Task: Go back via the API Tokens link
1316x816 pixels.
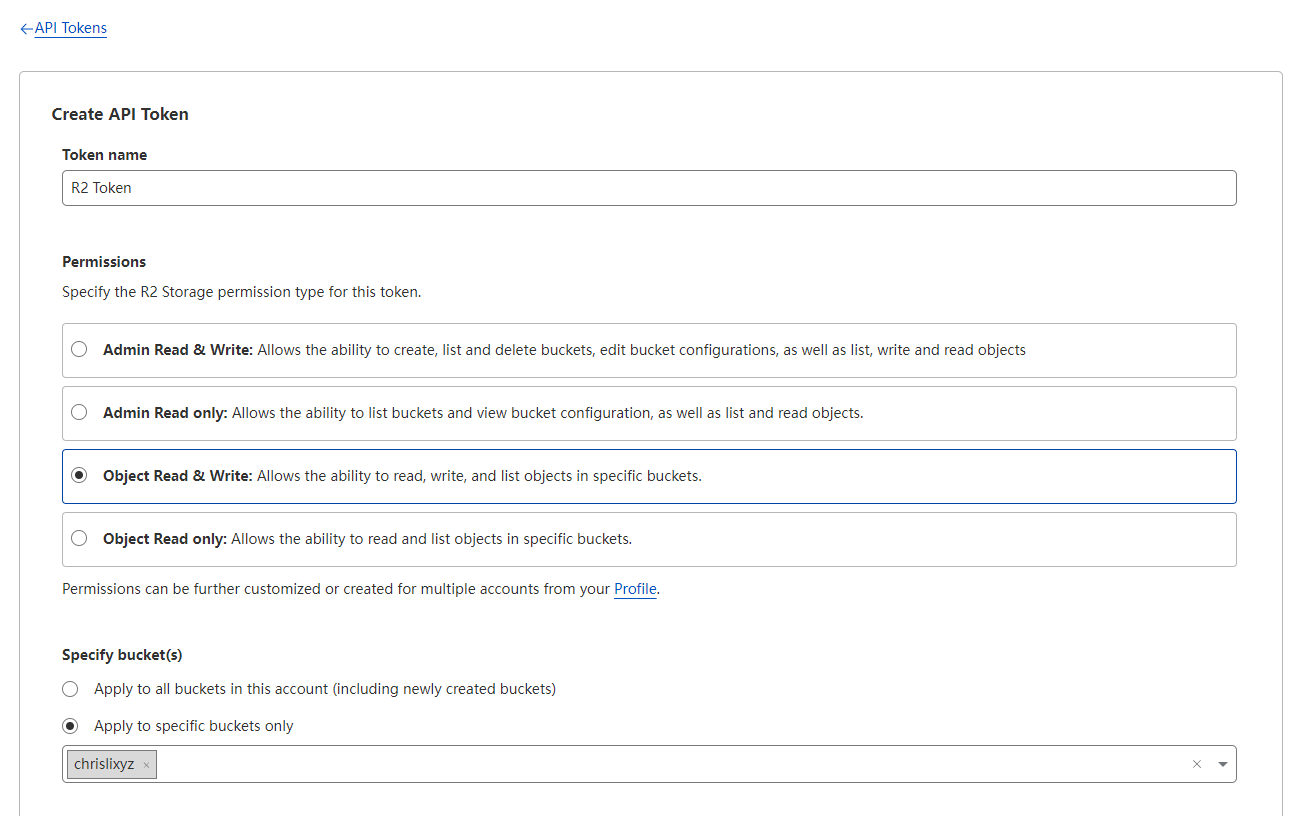Action: (x=70, y=28)
